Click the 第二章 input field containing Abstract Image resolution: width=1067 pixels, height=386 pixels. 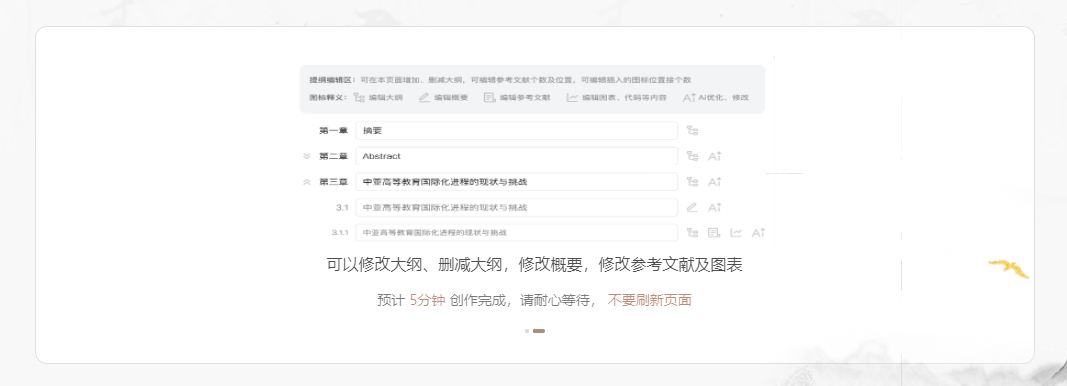click(516, 156)
